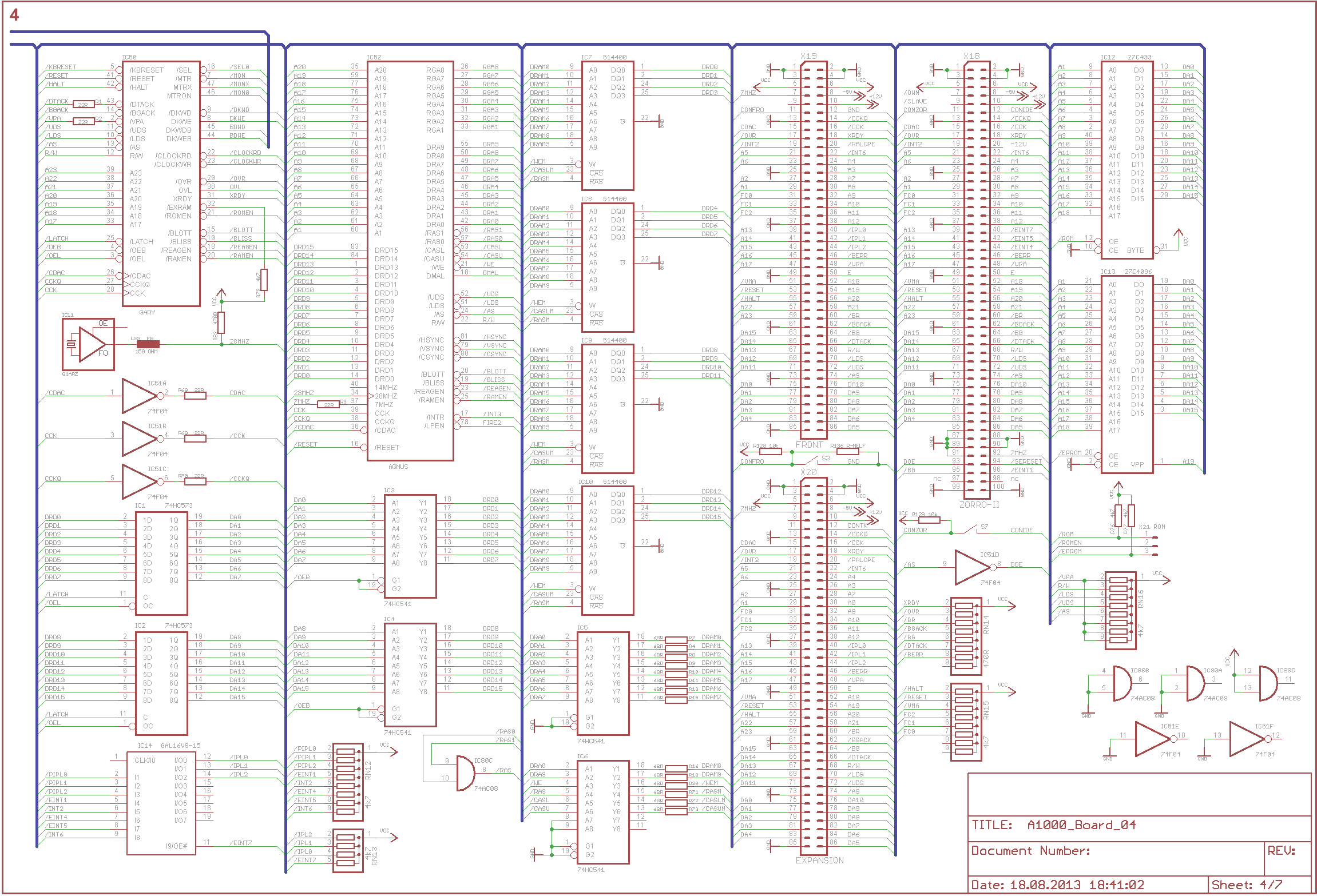Click the X20 EXPANSION connector
Viewport: 1317px width, 896px height.
[814, 666]
